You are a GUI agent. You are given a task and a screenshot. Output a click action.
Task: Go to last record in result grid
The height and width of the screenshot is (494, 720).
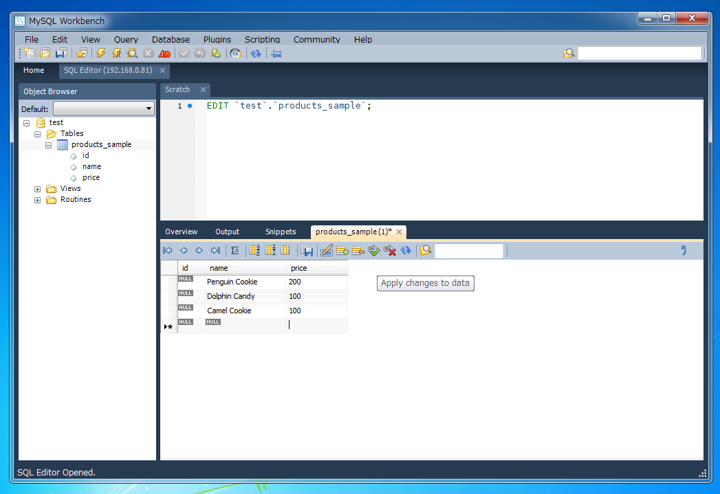pyautogui.click(x=215, y=250)
